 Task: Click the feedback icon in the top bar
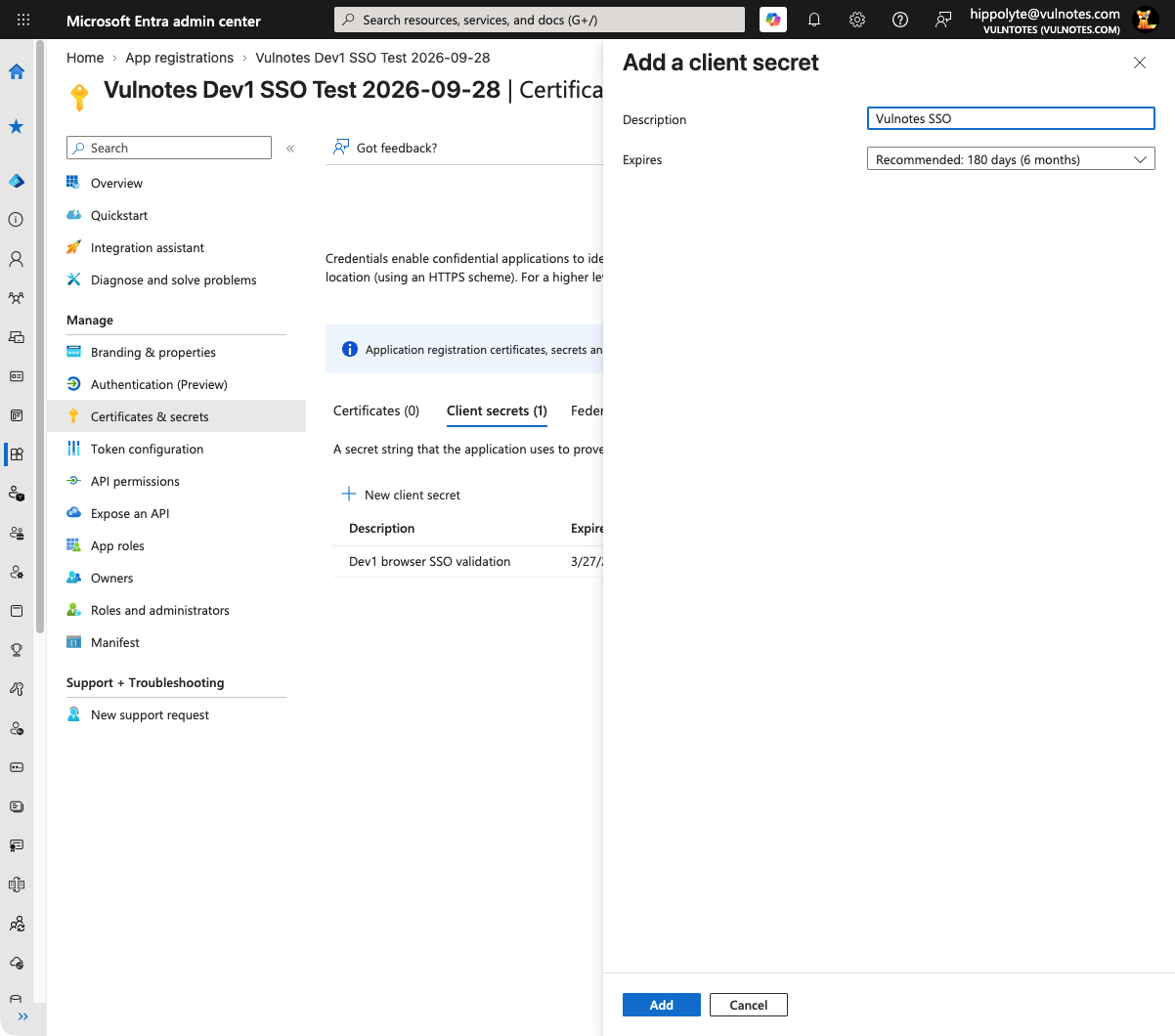pyautogui.click(x=943, y=20)
